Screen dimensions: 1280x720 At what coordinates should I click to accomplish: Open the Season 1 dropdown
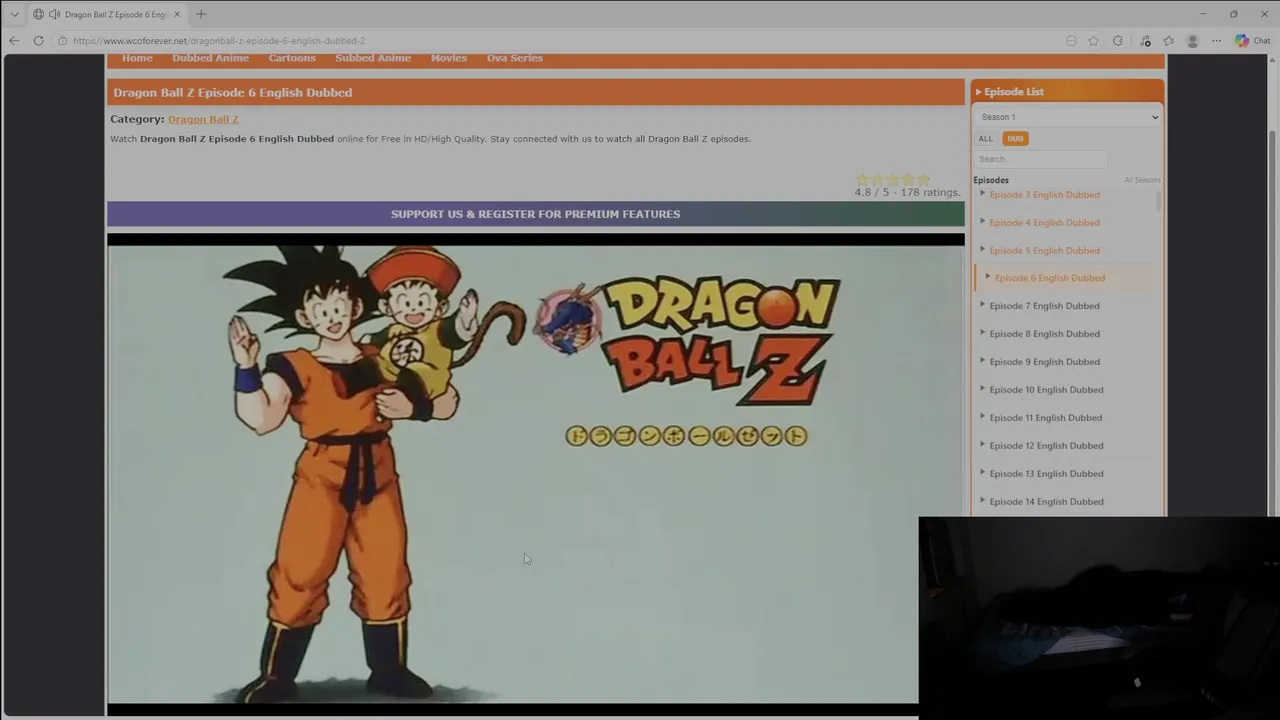pyautogui.click(x=1067, y=117)
